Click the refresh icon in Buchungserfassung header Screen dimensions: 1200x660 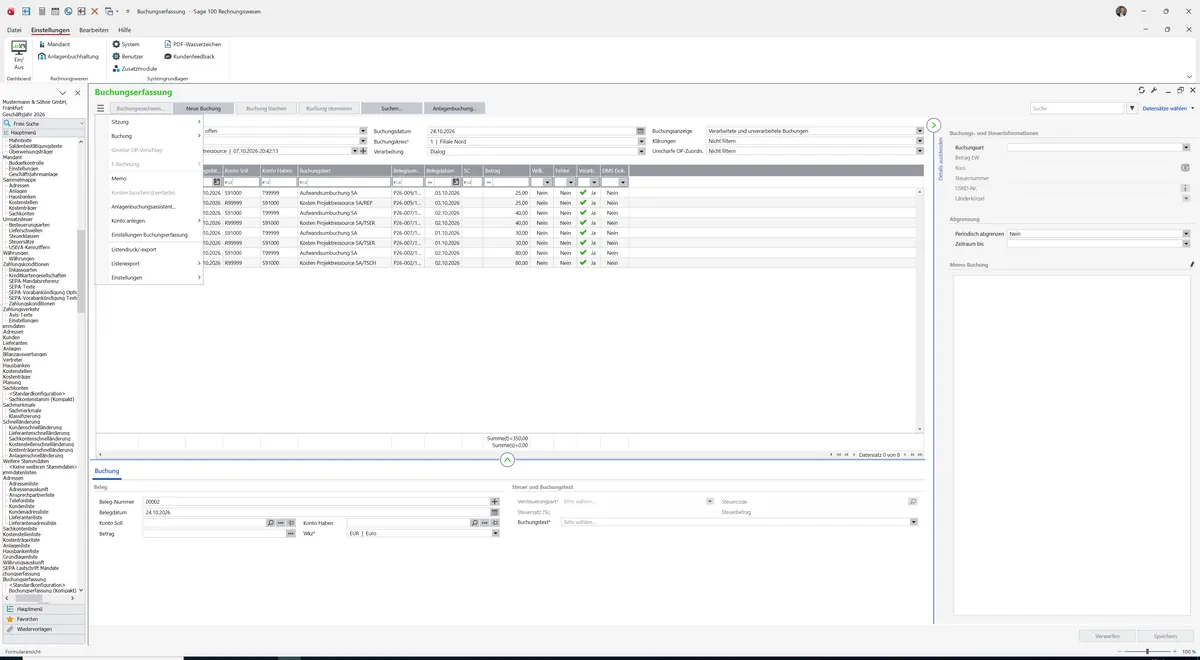point(1141,91)
